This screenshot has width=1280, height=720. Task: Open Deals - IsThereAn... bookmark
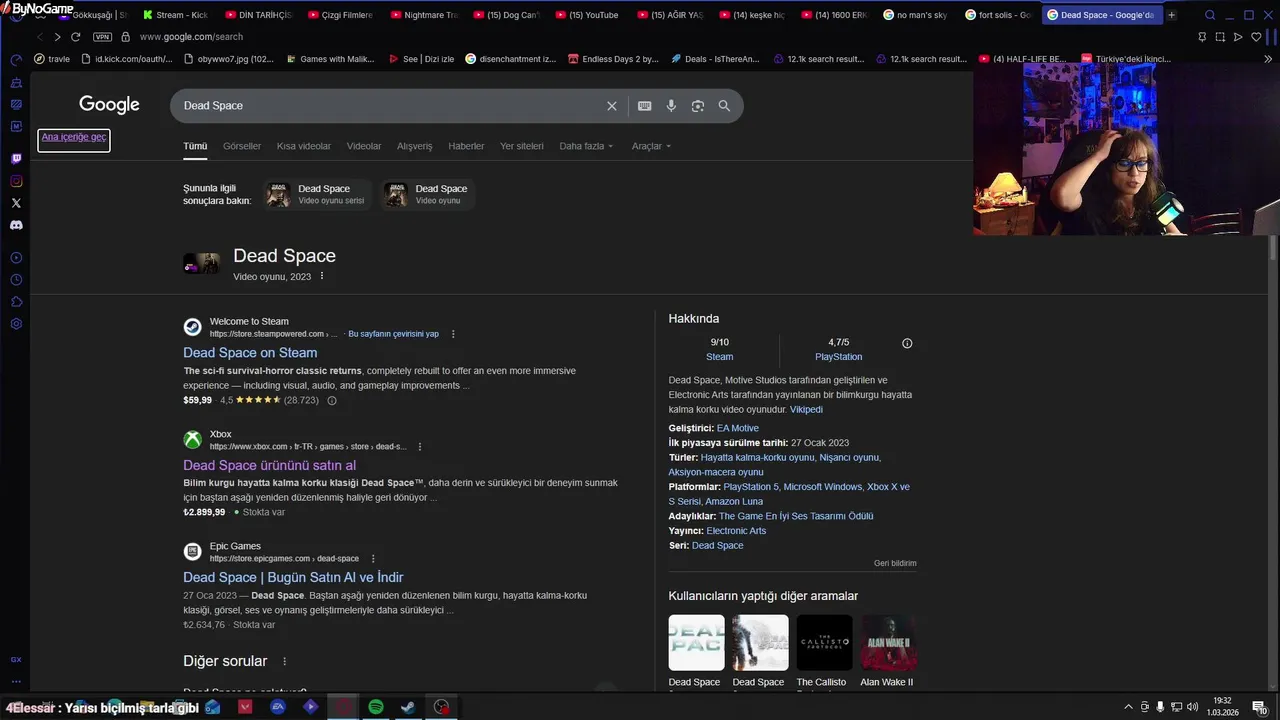click(714, 59)
